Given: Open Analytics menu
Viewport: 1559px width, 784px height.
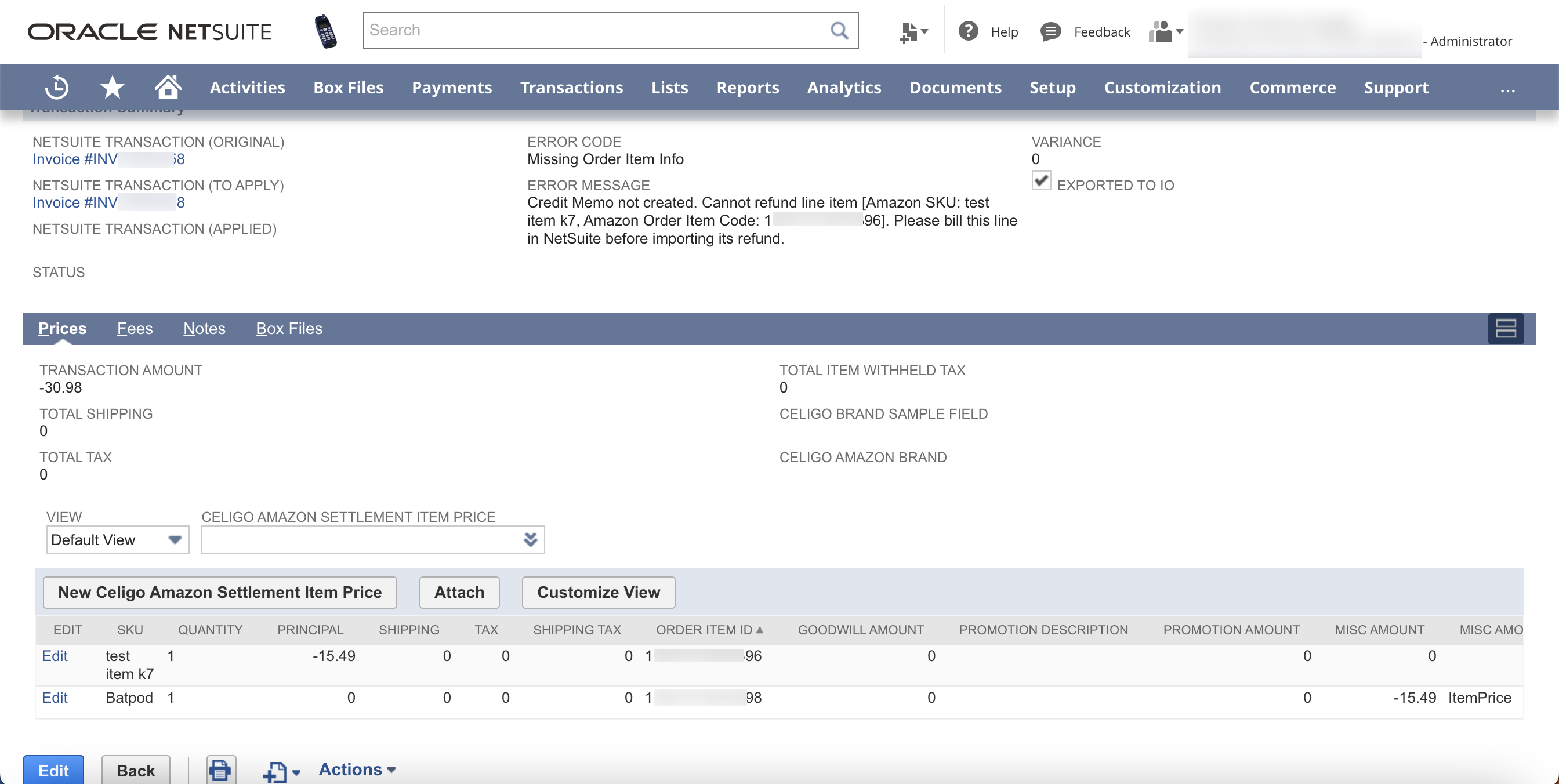Looking at the screenshot, I should tap(844, 88).
